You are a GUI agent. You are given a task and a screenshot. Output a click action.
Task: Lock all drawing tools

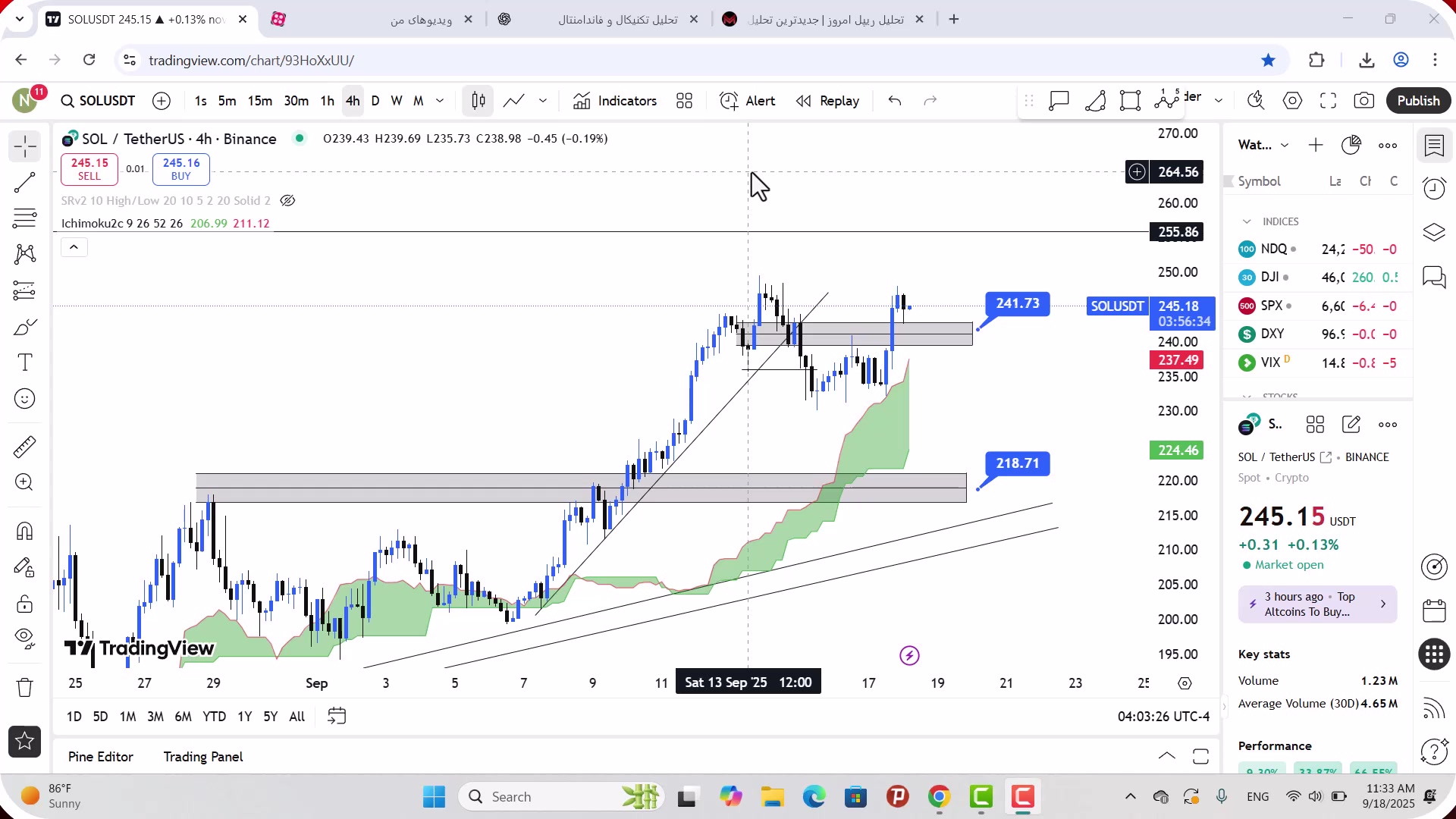pyautogui.click(x=25, y=604)
